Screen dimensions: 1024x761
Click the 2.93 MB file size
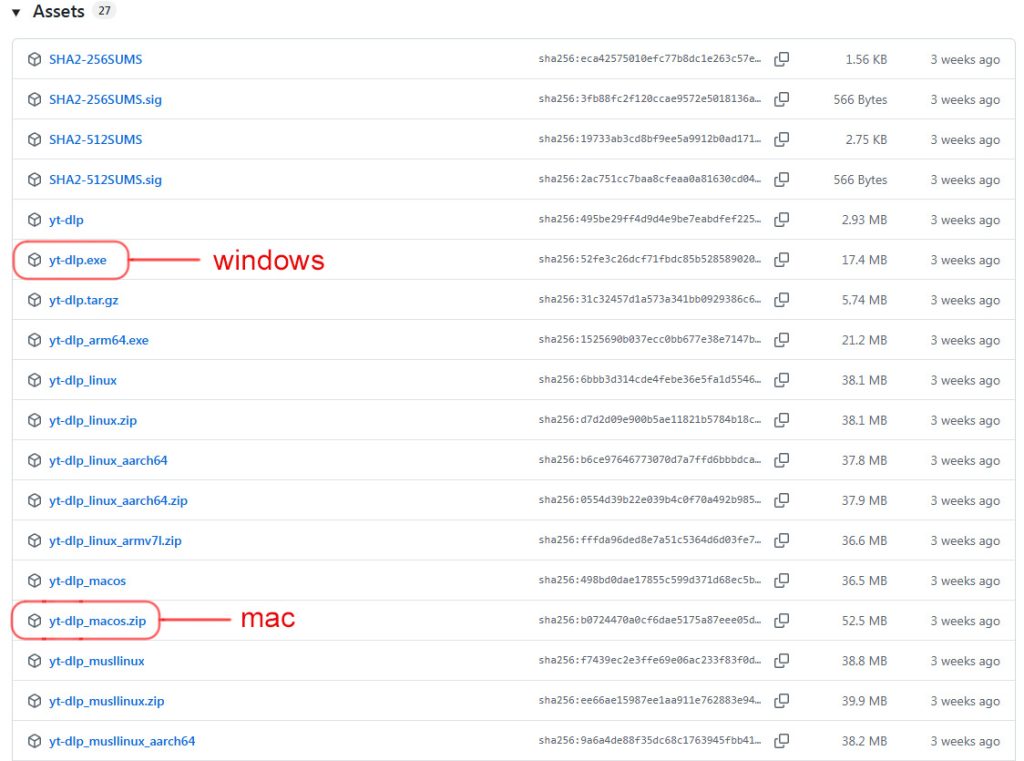[x=864, y=219]
